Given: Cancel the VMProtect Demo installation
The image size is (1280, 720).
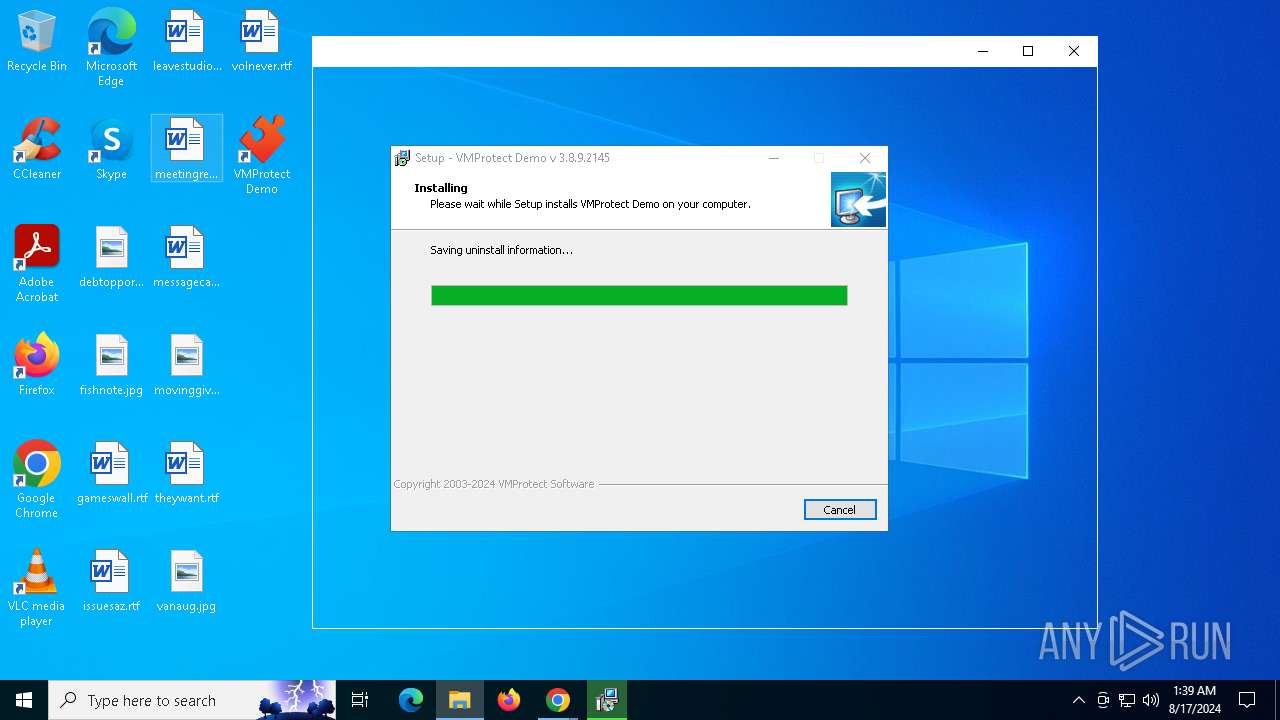Looking at the screenshot, I should [x=839, y=510].
